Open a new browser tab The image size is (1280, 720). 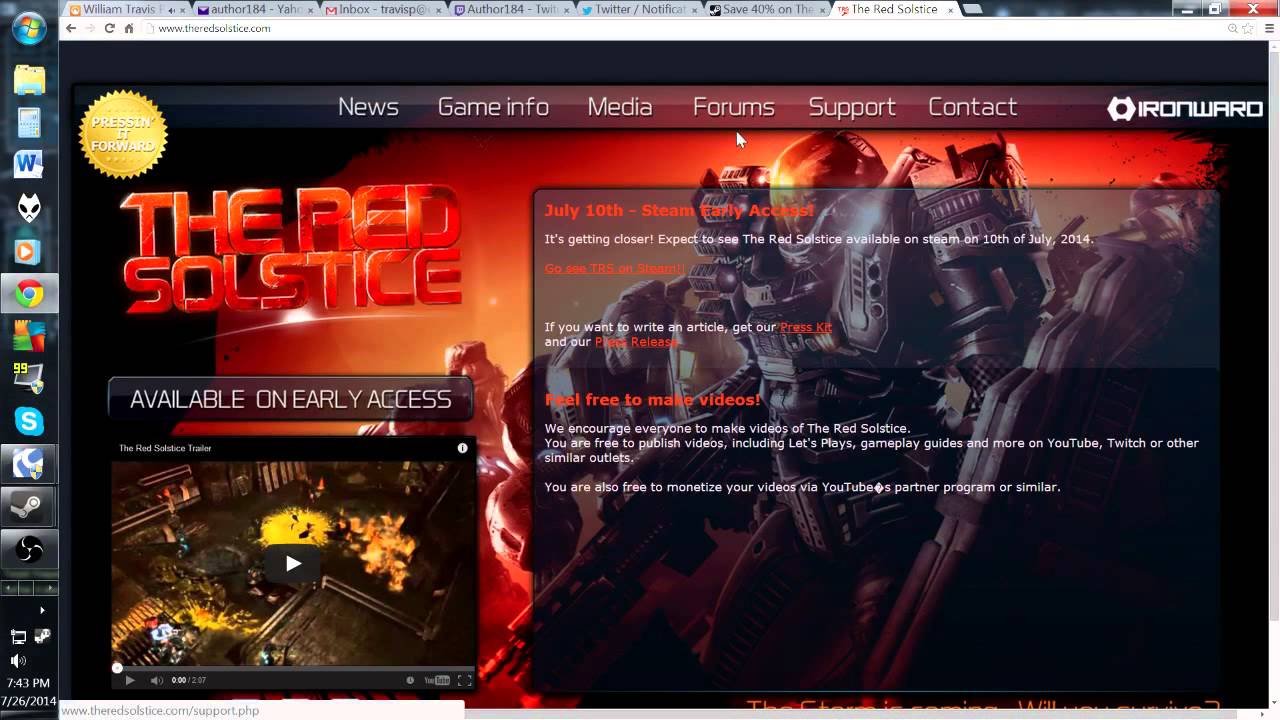coord(973,10)
